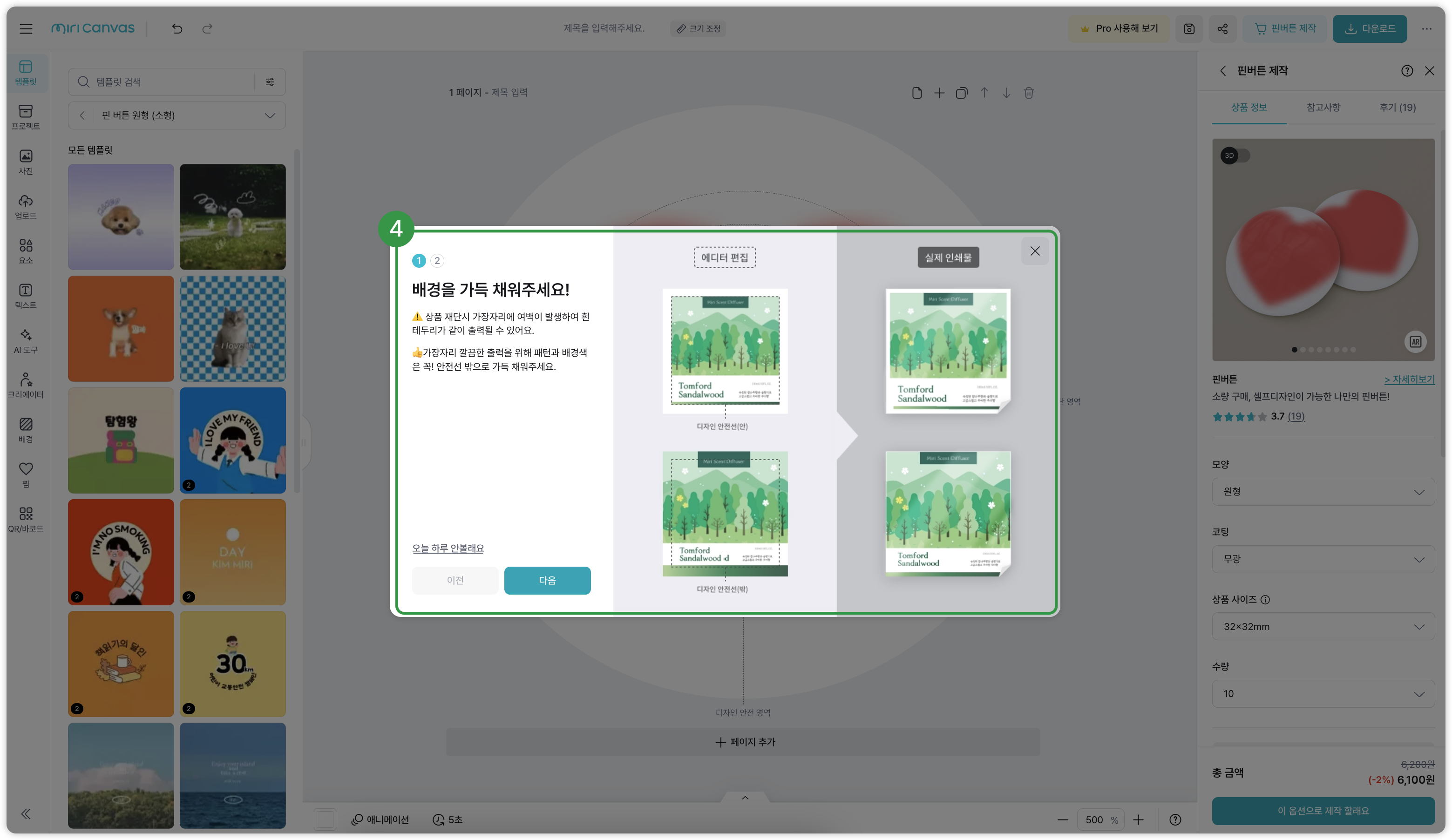1452x840 pixels.
Task: Click the undo arrow icon
Action: point(177,28)
